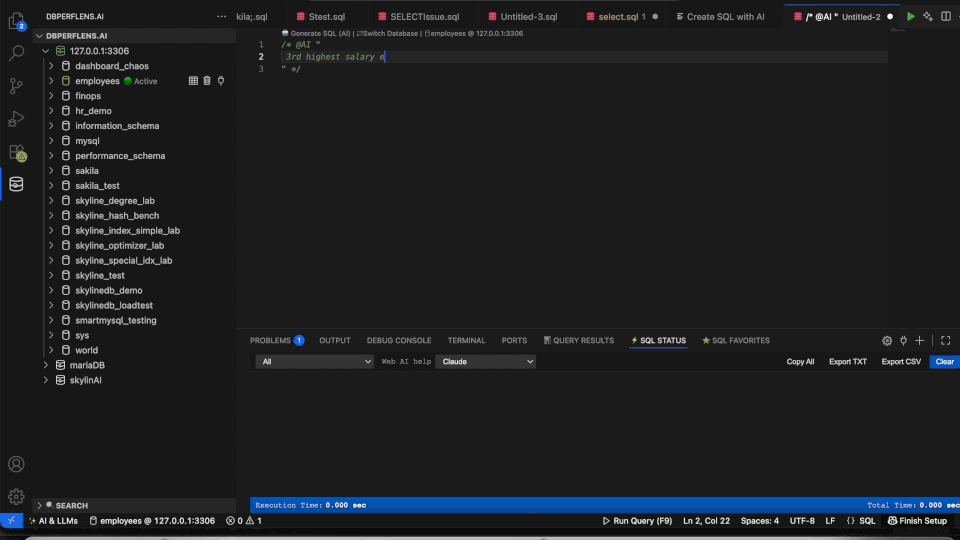Select the skyline_optimizer_lab database
Screen dimensions: 960x540
(x=119, y=246)
